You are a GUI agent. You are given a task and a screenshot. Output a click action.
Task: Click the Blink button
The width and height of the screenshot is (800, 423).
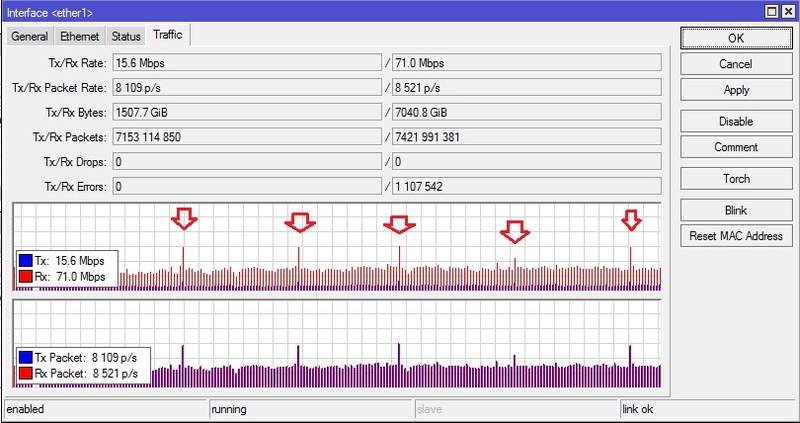tap(736, 210)
